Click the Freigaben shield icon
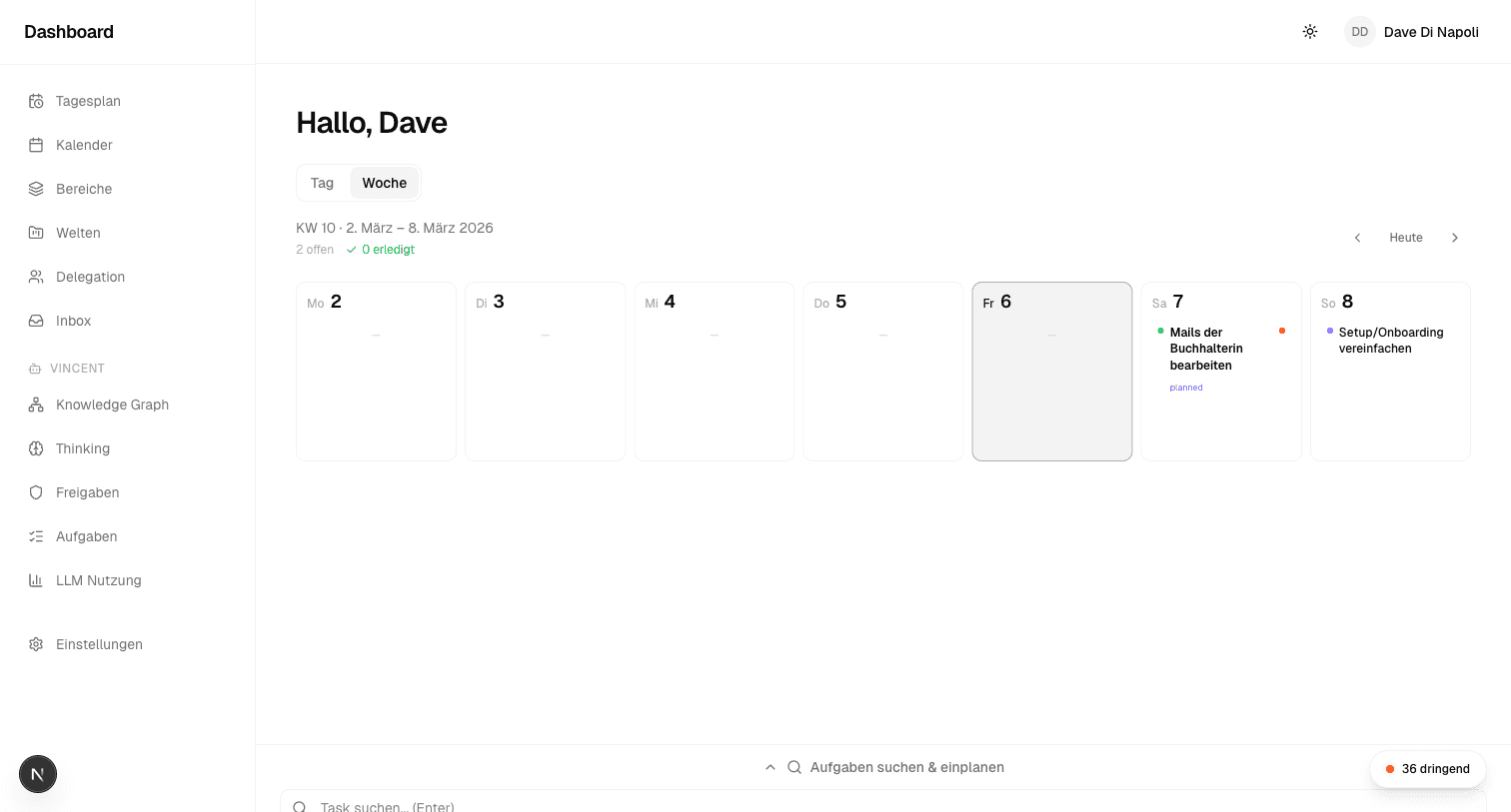 click(x=36, y=492)
